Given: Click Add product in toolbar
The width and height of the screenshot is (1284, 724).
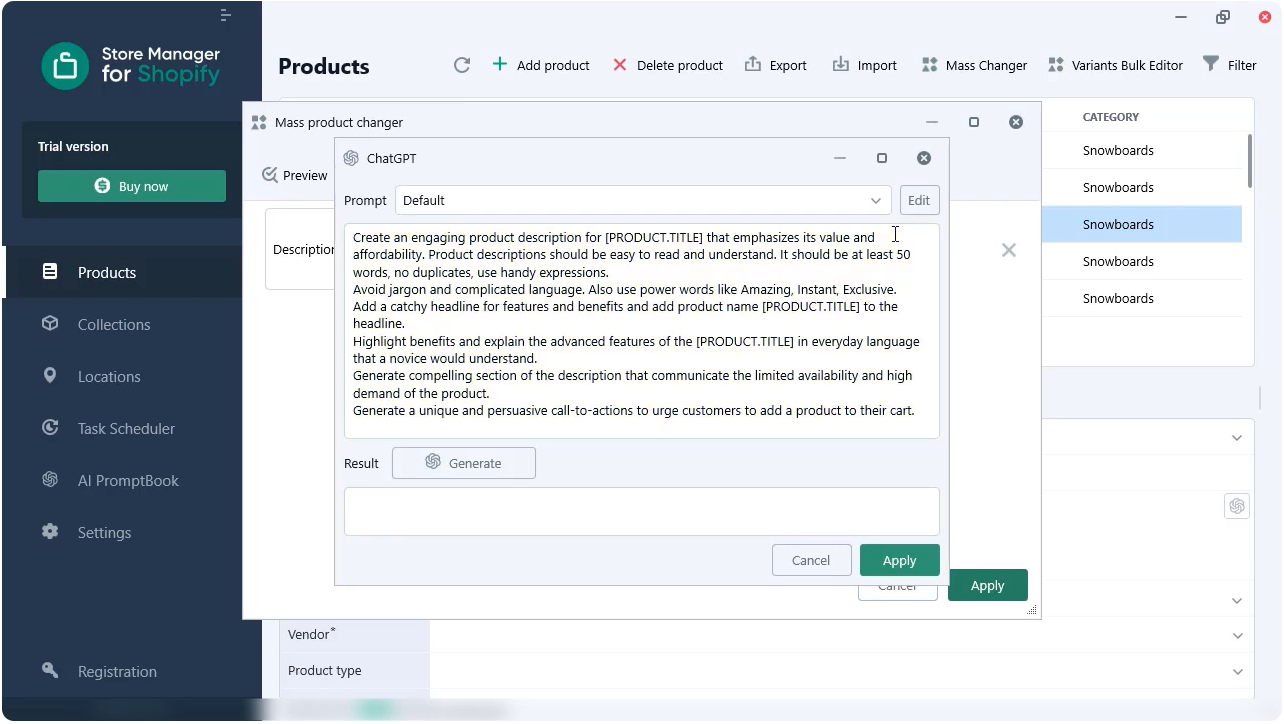Looking at the screenshot, I should coord(541,65).
